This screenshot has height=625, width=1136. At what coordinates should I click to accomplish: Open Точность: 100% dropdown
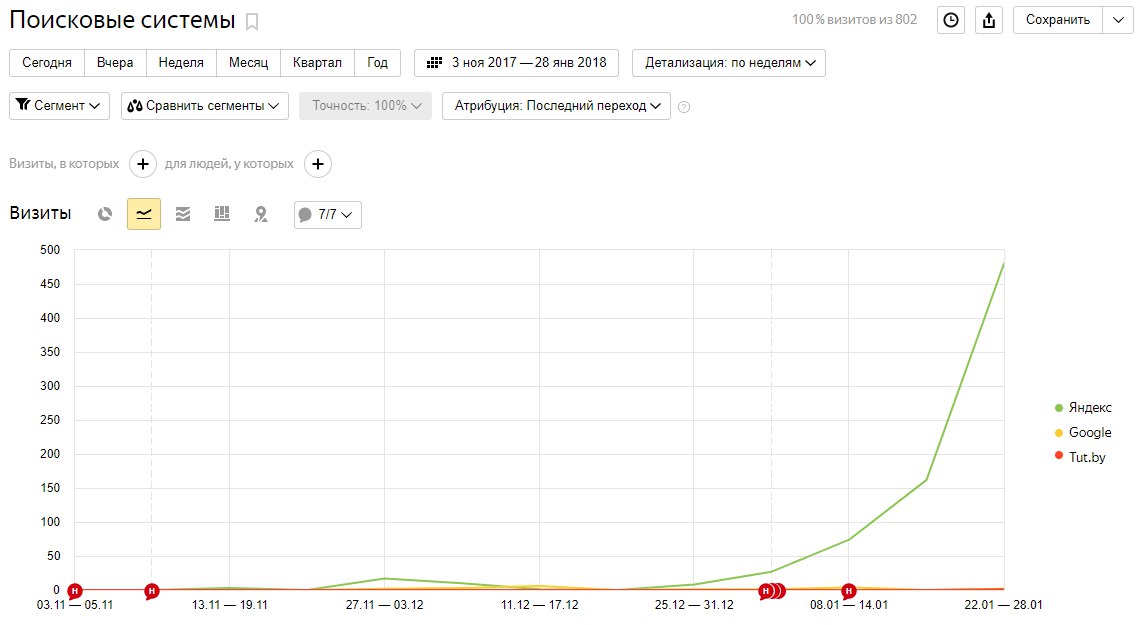tap(365, 106)
